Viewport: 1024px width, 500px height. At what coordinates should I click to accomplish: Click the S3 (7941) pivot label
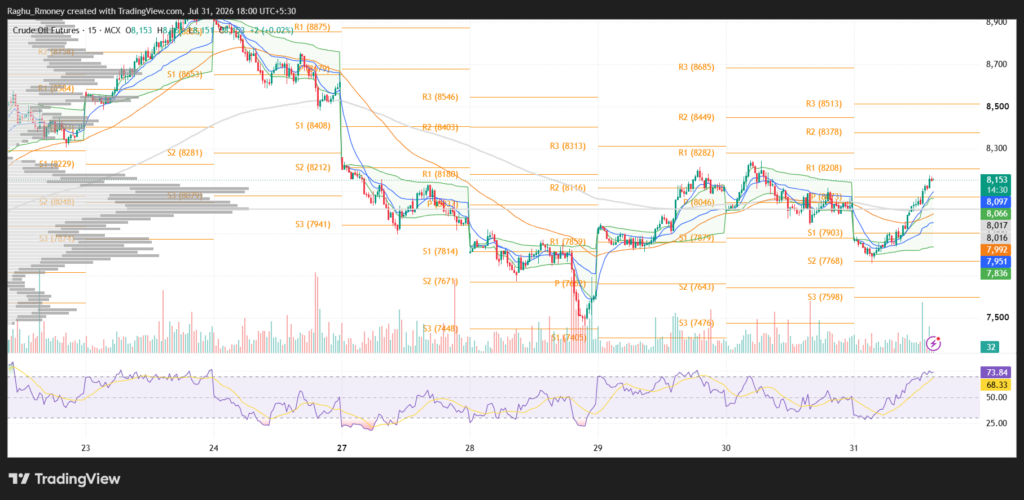[312, 225]
